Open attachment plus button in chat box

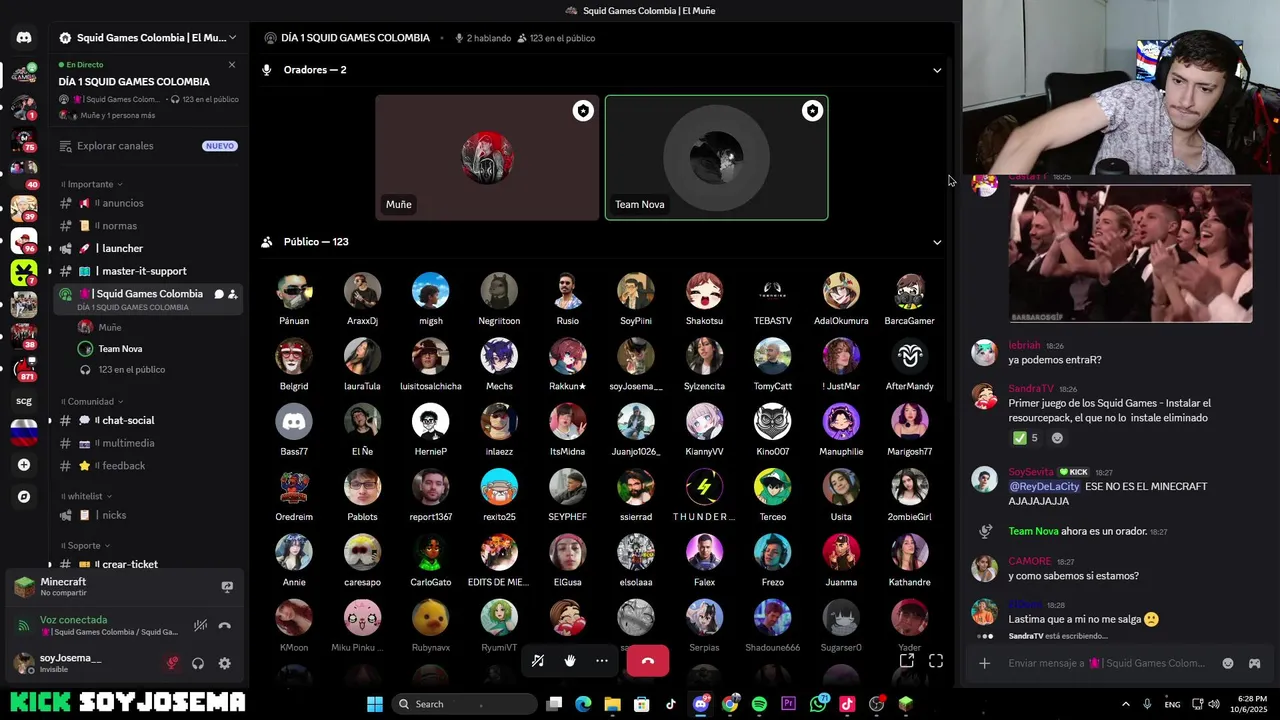click(984, 663)
